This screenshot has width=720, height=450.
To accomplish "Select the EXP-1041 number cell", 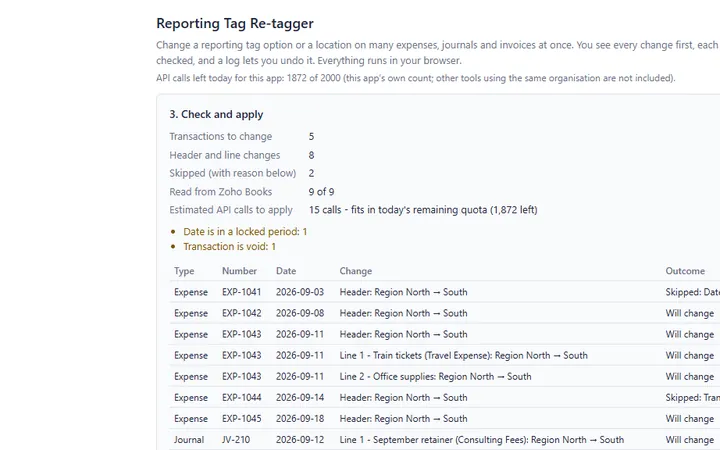I will coord(242,292).
